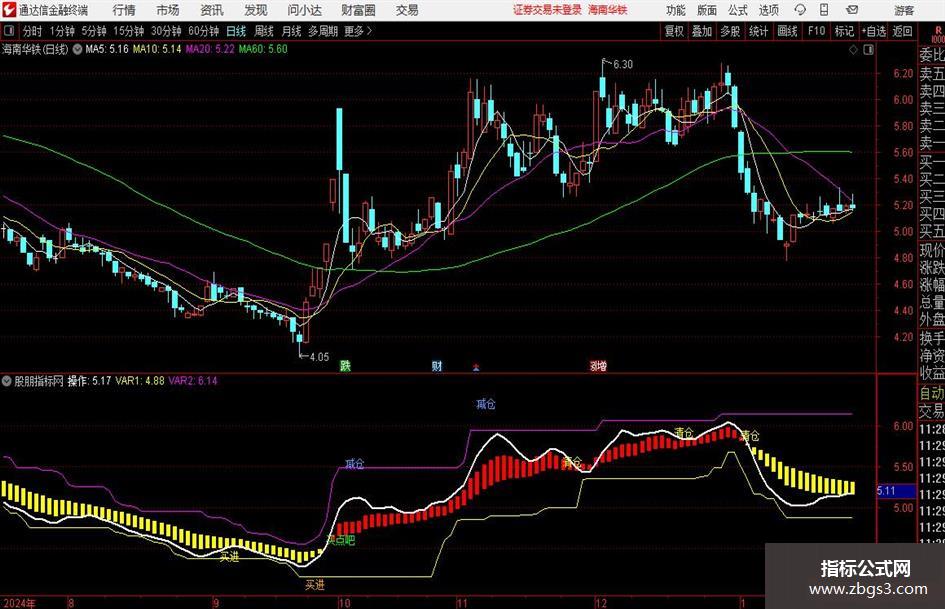Screen dimensions: 945x609
Task: Switch to the 月线 monthly tab
Action: click(x=291, y=31)
